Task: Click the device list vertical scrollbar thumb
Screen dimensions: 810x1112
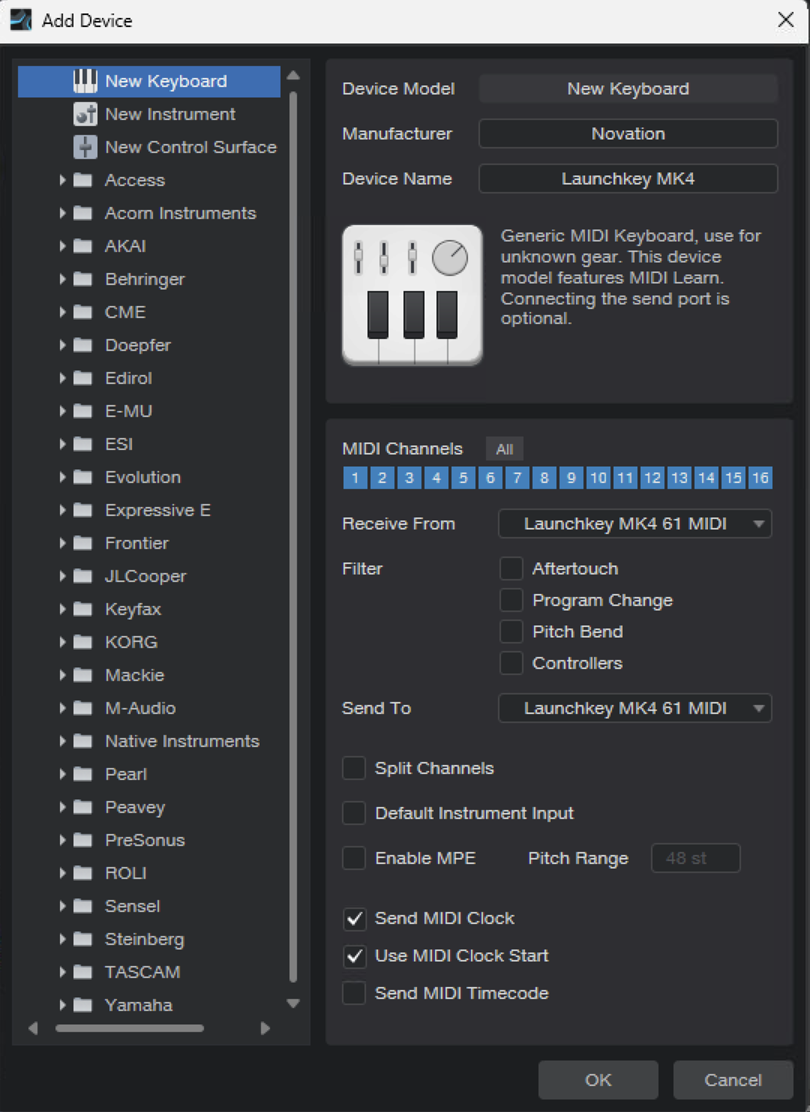Action: coord(293,537)
